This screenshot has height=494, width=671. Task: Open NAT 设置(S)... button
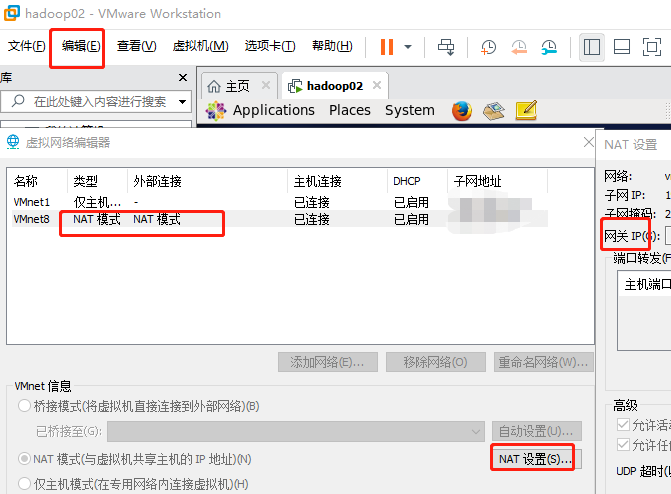[x=536, y=459]
